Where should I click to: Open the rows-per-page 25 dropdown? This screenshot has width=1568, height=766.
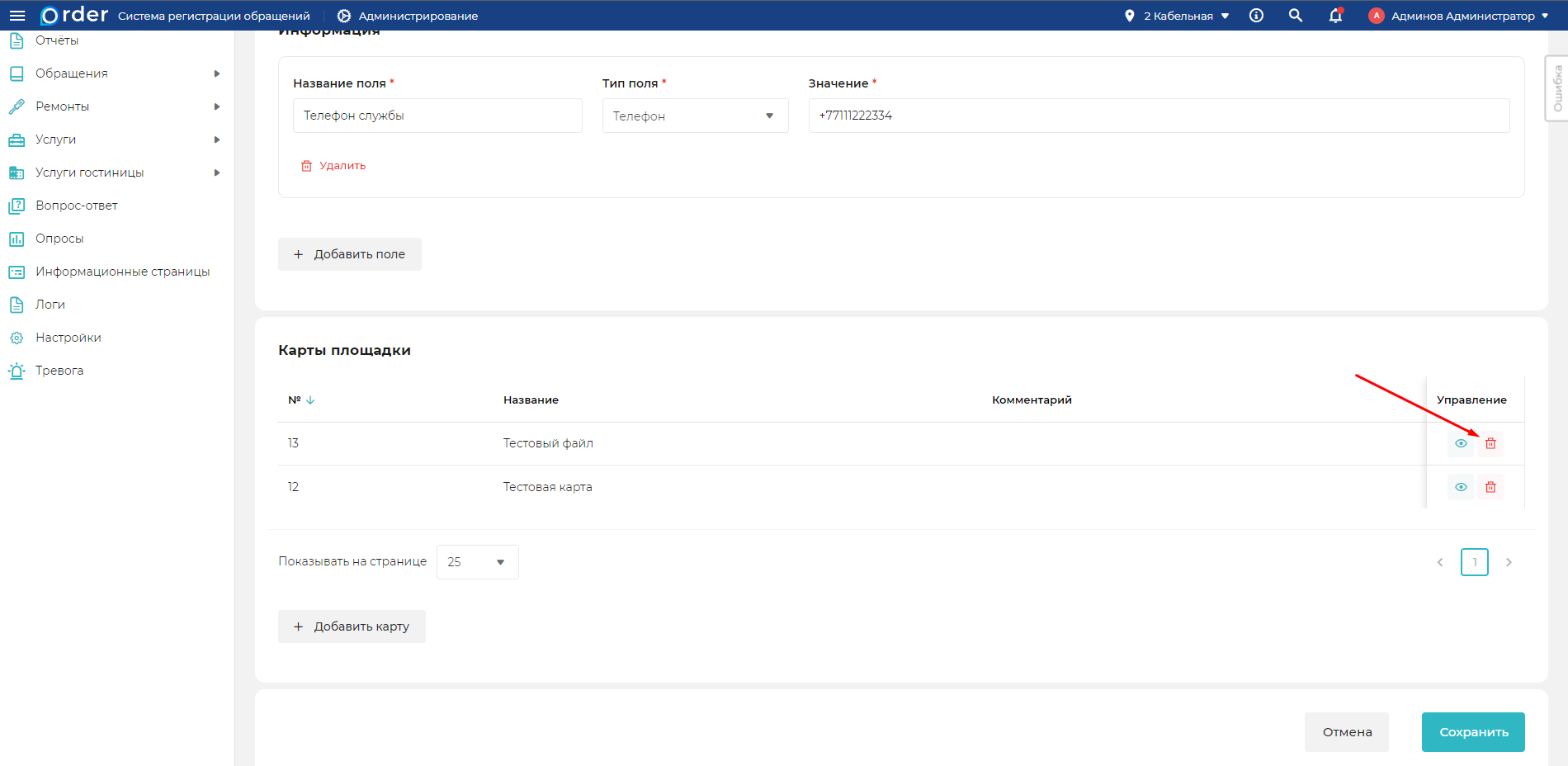(477, 562)
